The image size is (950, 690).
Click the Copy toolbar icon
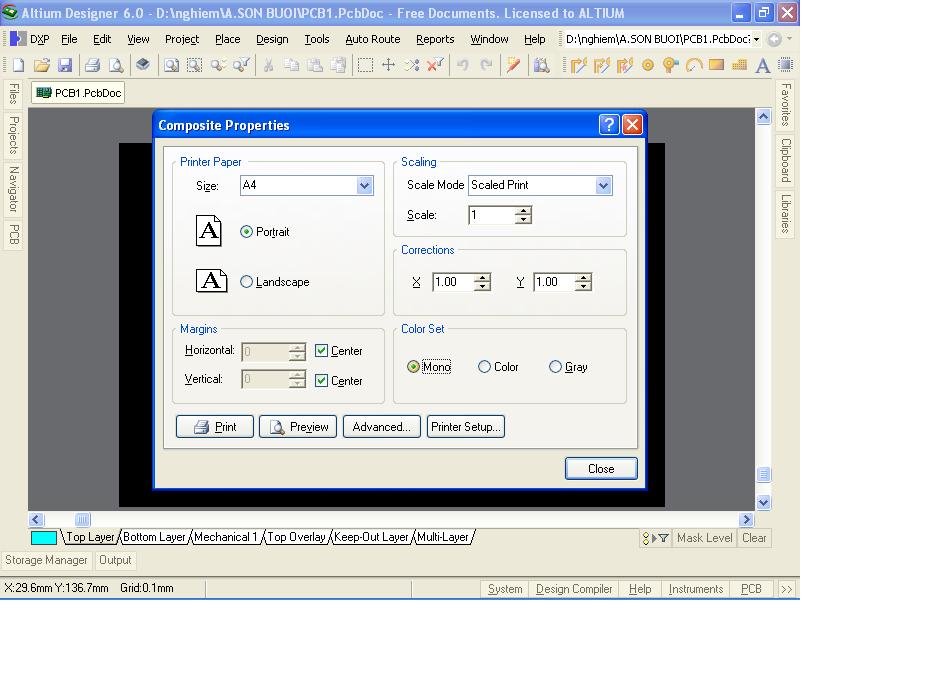pyautogui.click(x=291, y=65)
